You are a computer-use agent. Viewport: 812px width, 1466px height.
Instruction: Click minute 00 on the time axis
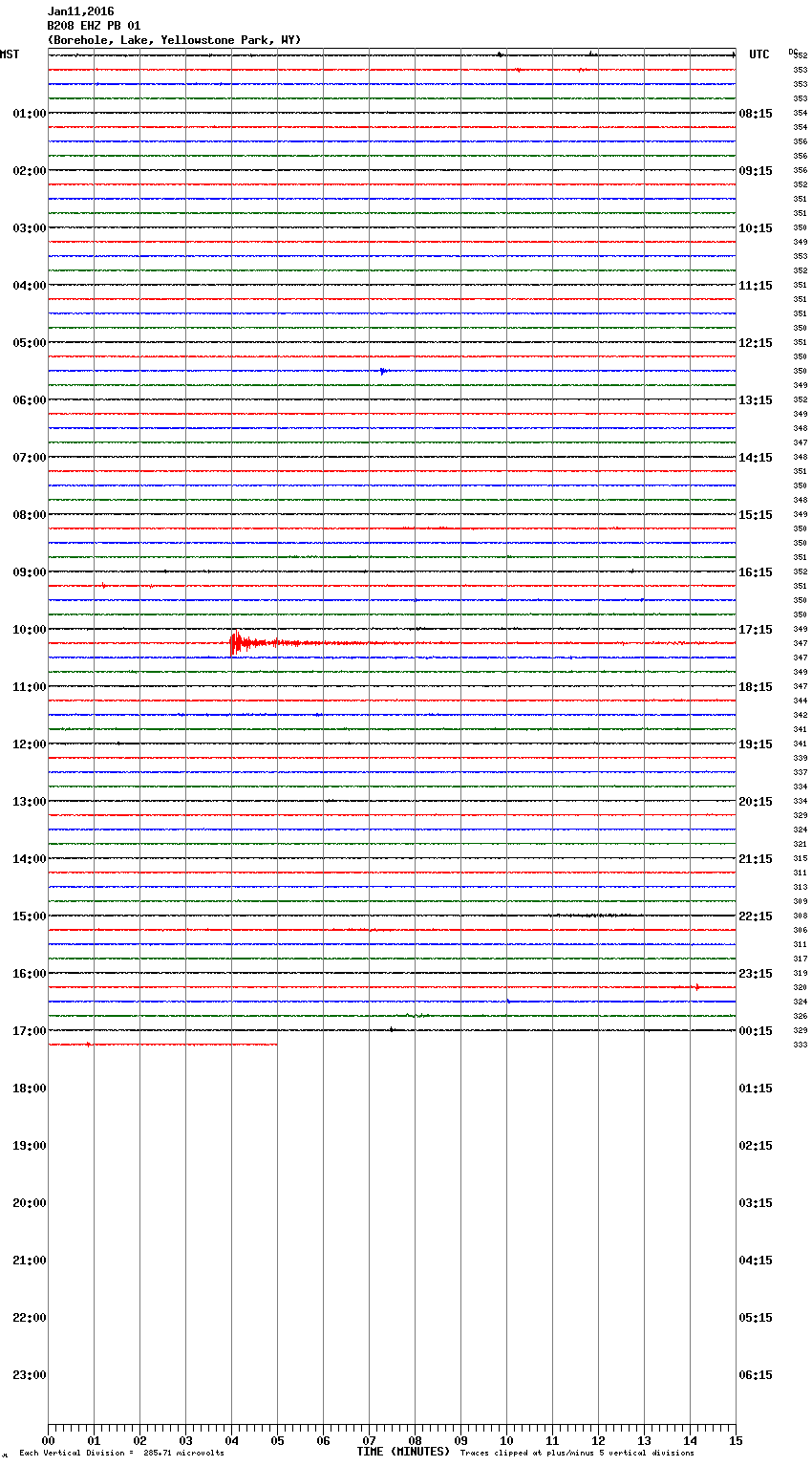48,1441
